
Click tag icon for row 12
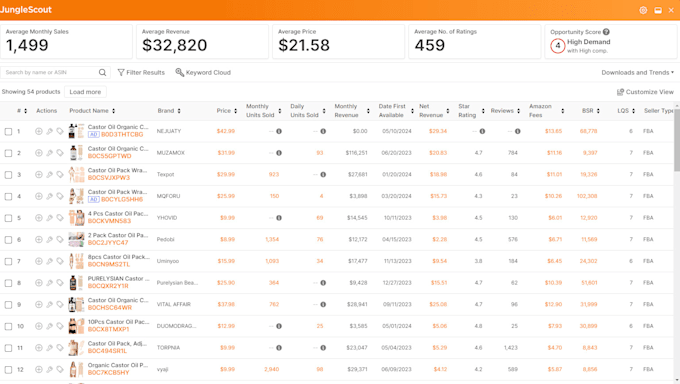click(x=60, y=370)
